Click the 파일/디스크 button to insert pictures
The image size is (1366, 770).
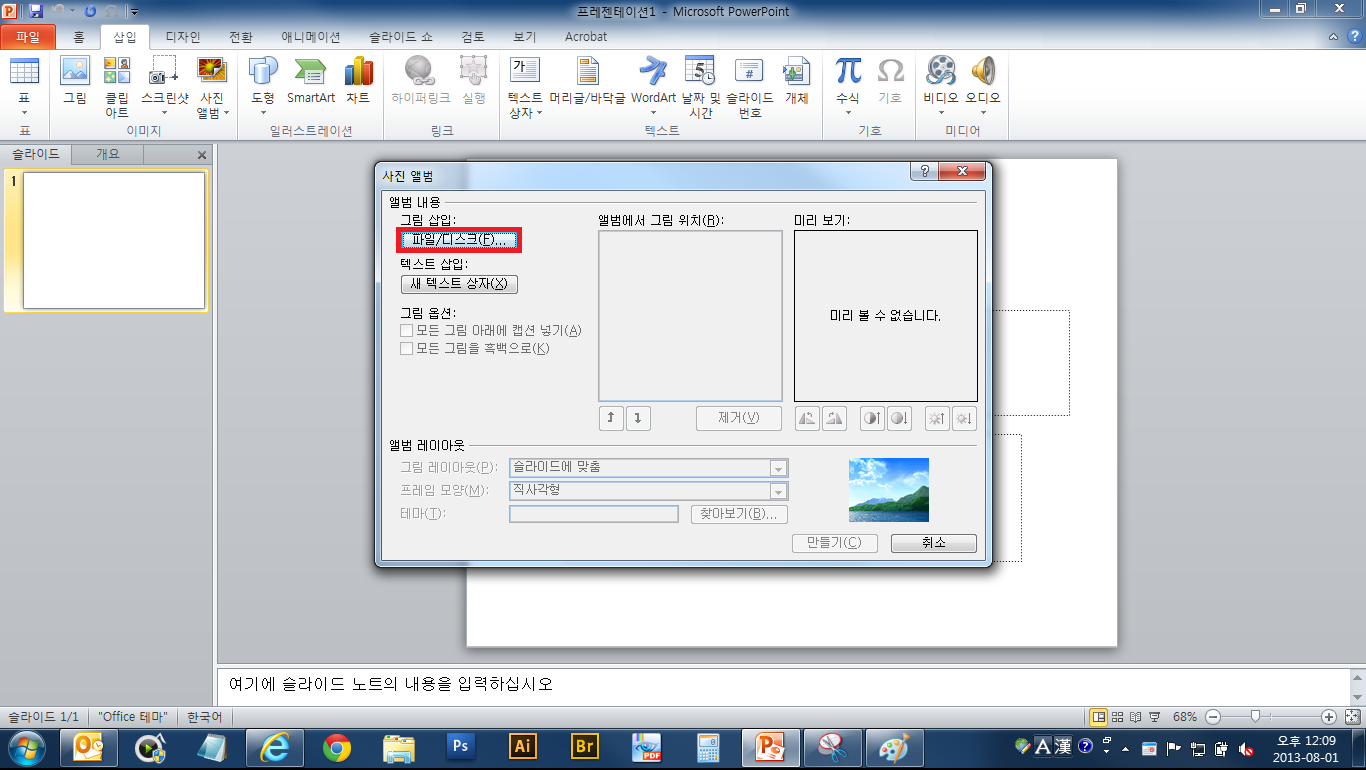460,240
